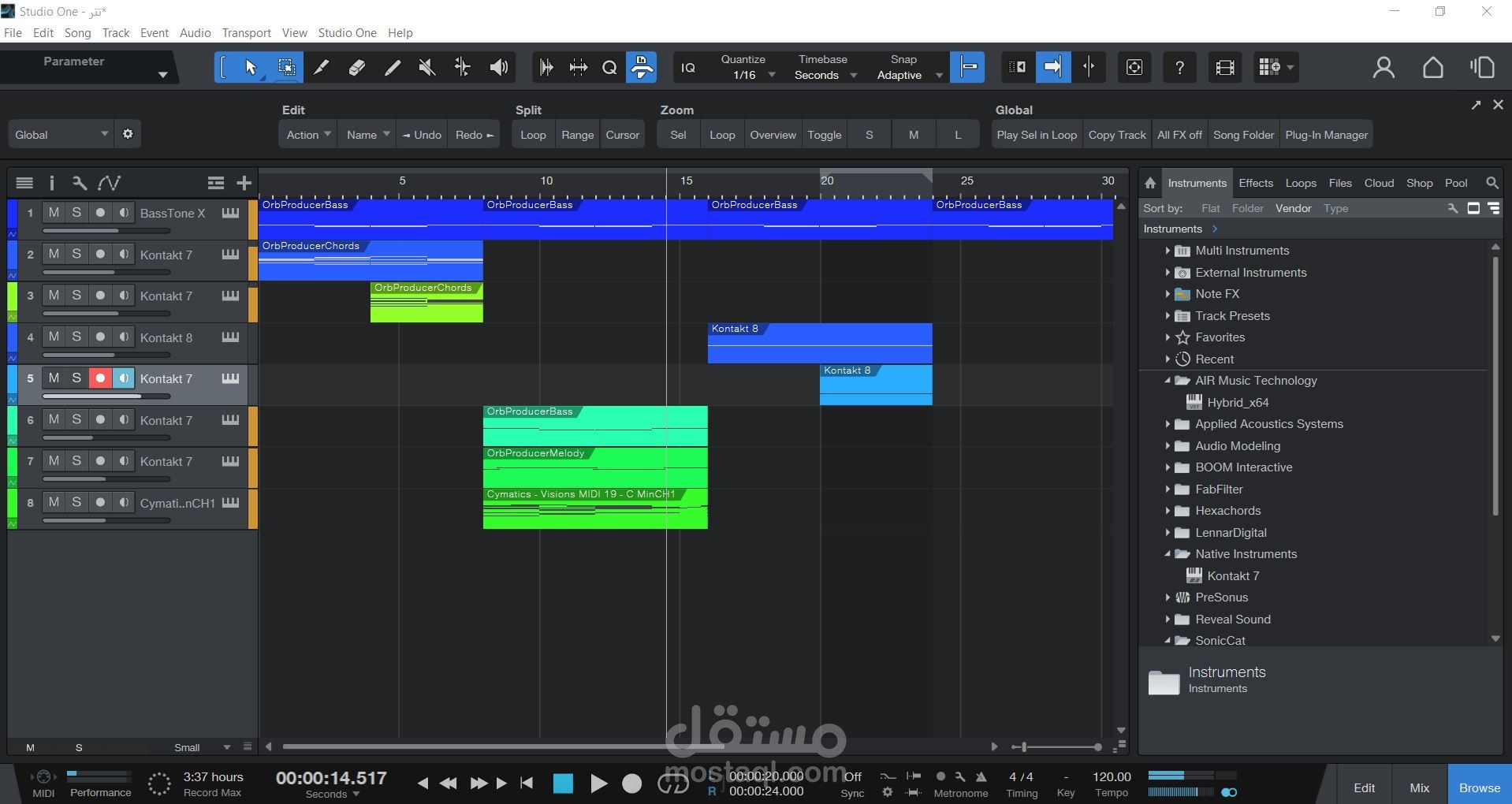Open the Timebase dropdown
This screenshot has width=1512, height=804.
pyautogui.click(x=825, y=75)
